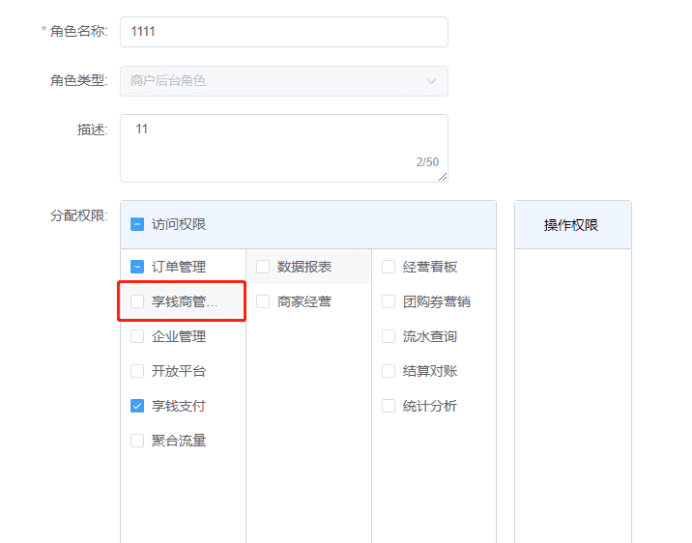Image resolution: width=692 pixels, height=543 pixels.
Task: Open the 角色类型 dropdown
Action: (284, 81)
